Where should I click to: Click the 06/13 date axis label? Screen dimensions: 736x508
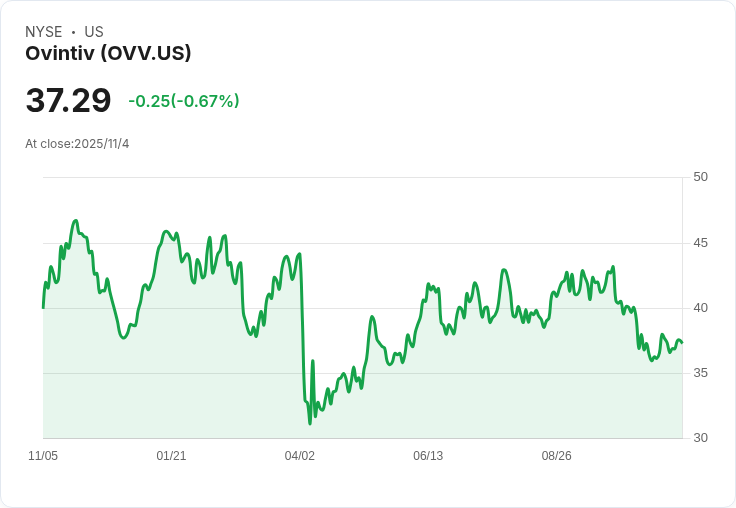428,456
